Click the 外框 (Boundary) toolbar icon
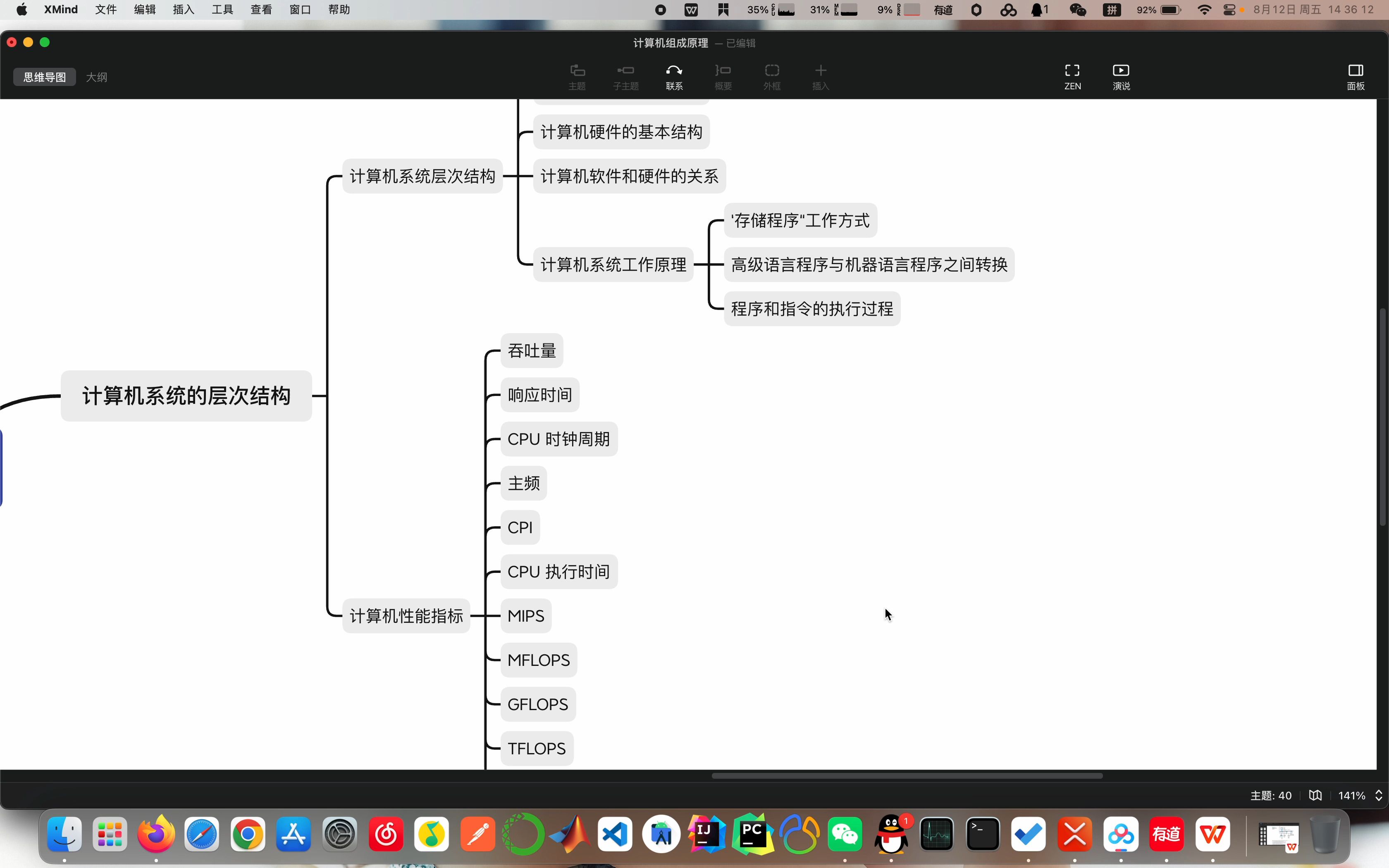The height and width of the screenshot is (868, 1389). click(771, 76)
